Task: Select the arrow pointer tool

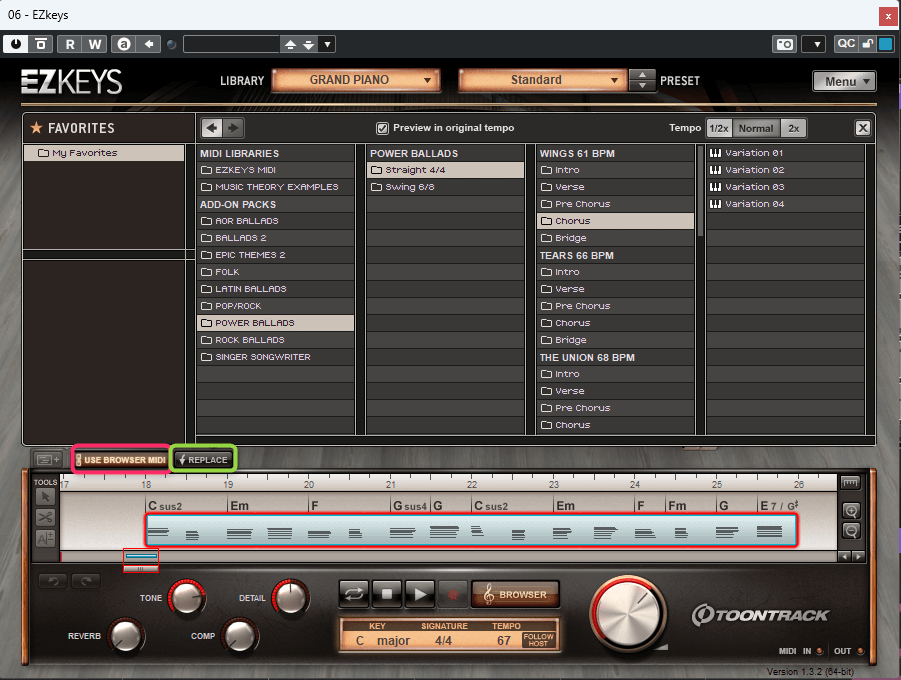Action: tap(45, 497)
